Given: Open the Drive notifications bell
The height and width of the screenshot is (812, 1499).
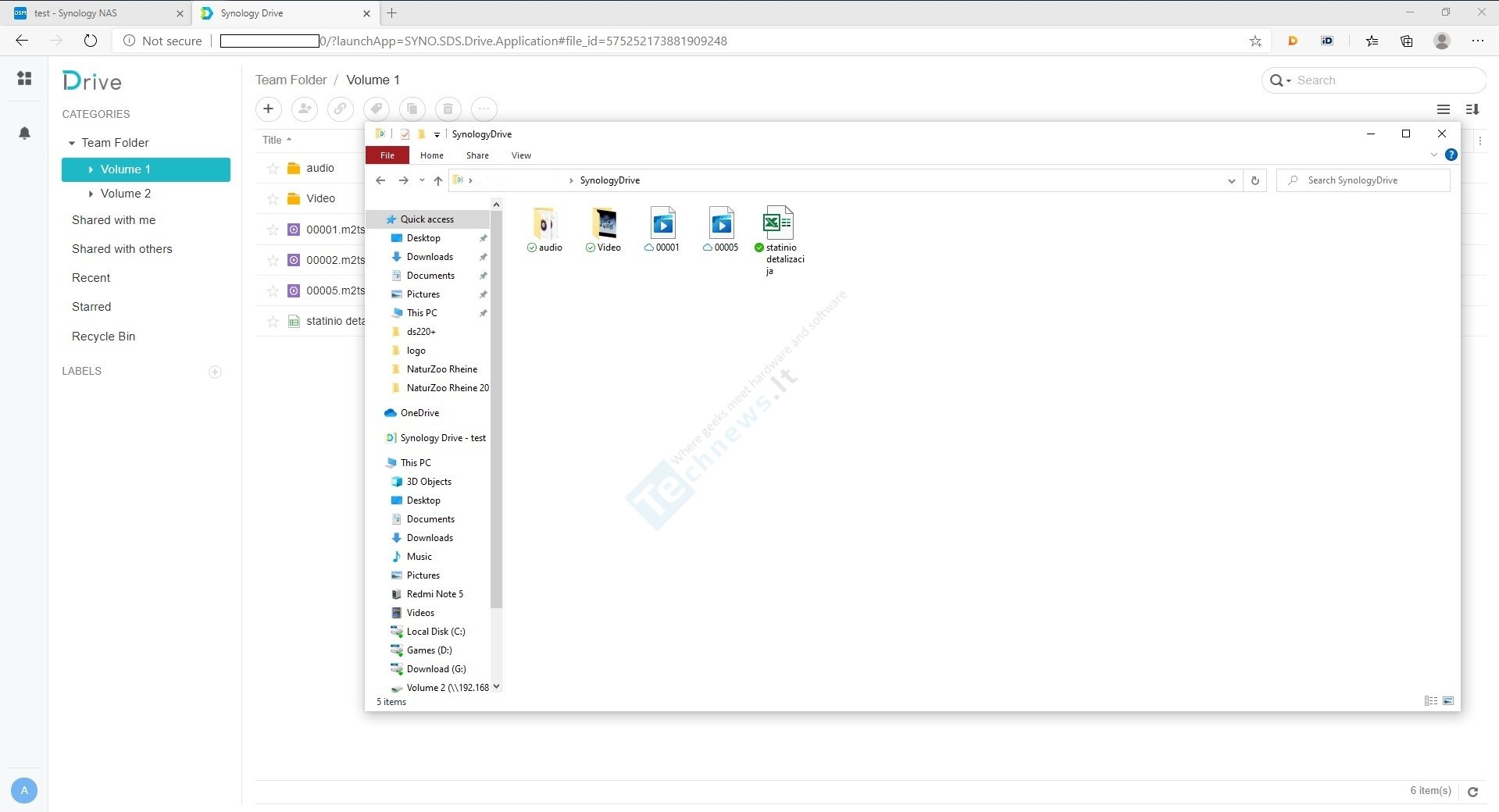Looking at the screenshot, I should pyautogui.click(x=24, y=133).
